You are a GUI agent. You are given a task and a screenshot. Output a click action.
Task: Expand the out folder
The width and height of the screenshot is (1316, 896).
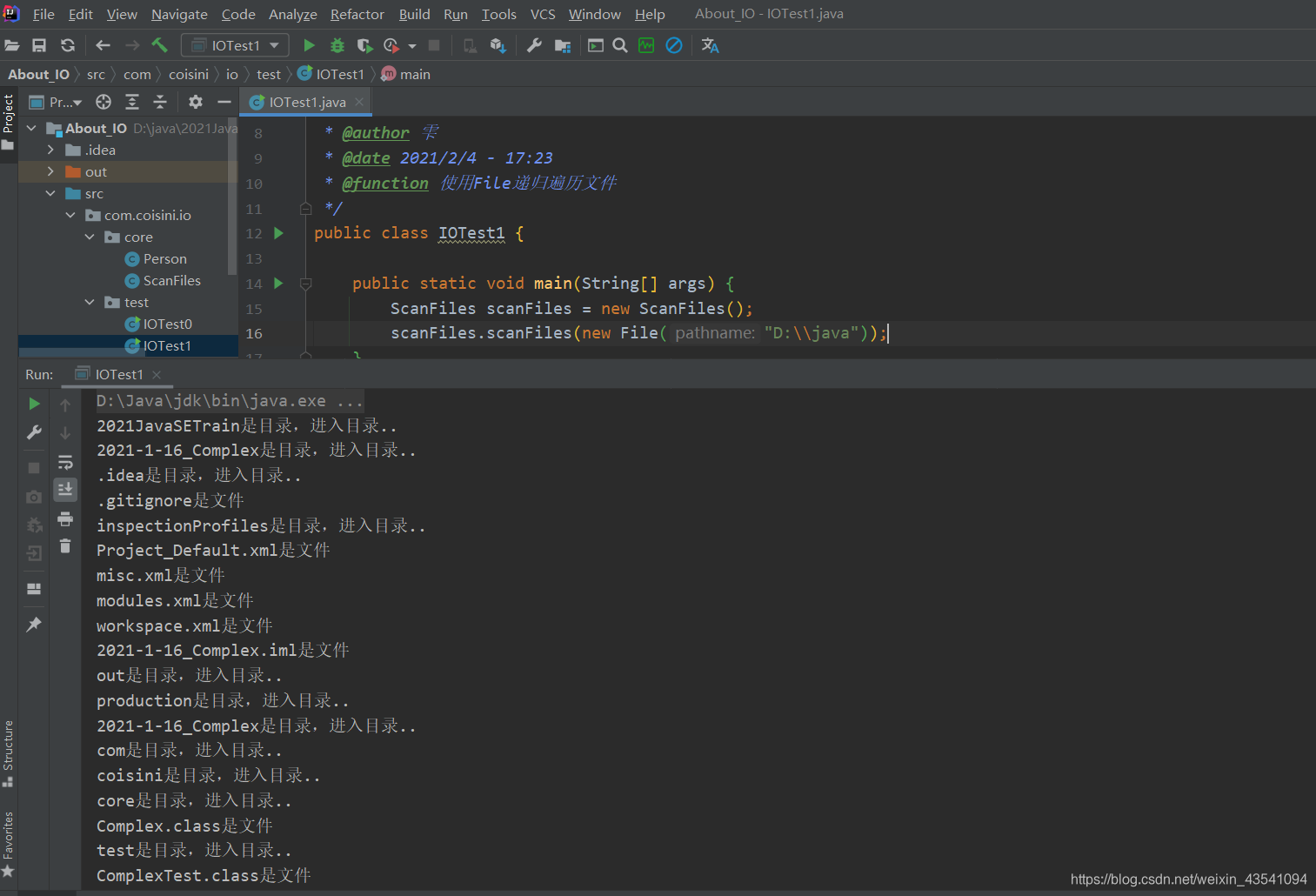(50, 171)
